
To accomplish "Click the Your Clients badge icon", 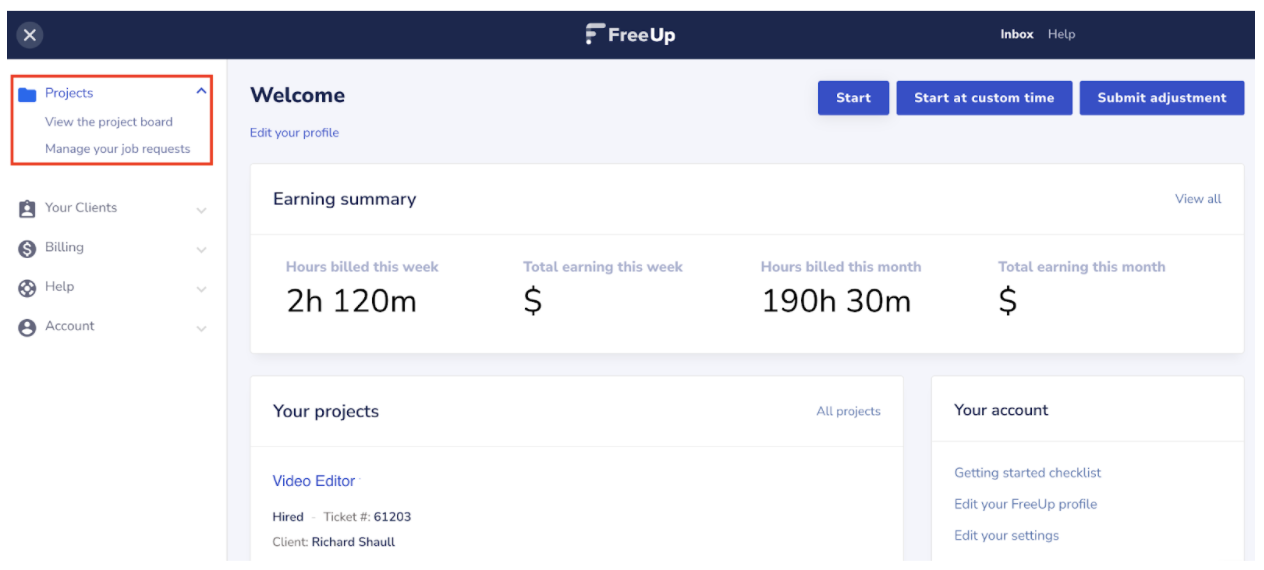I will (x=28, y=208).
